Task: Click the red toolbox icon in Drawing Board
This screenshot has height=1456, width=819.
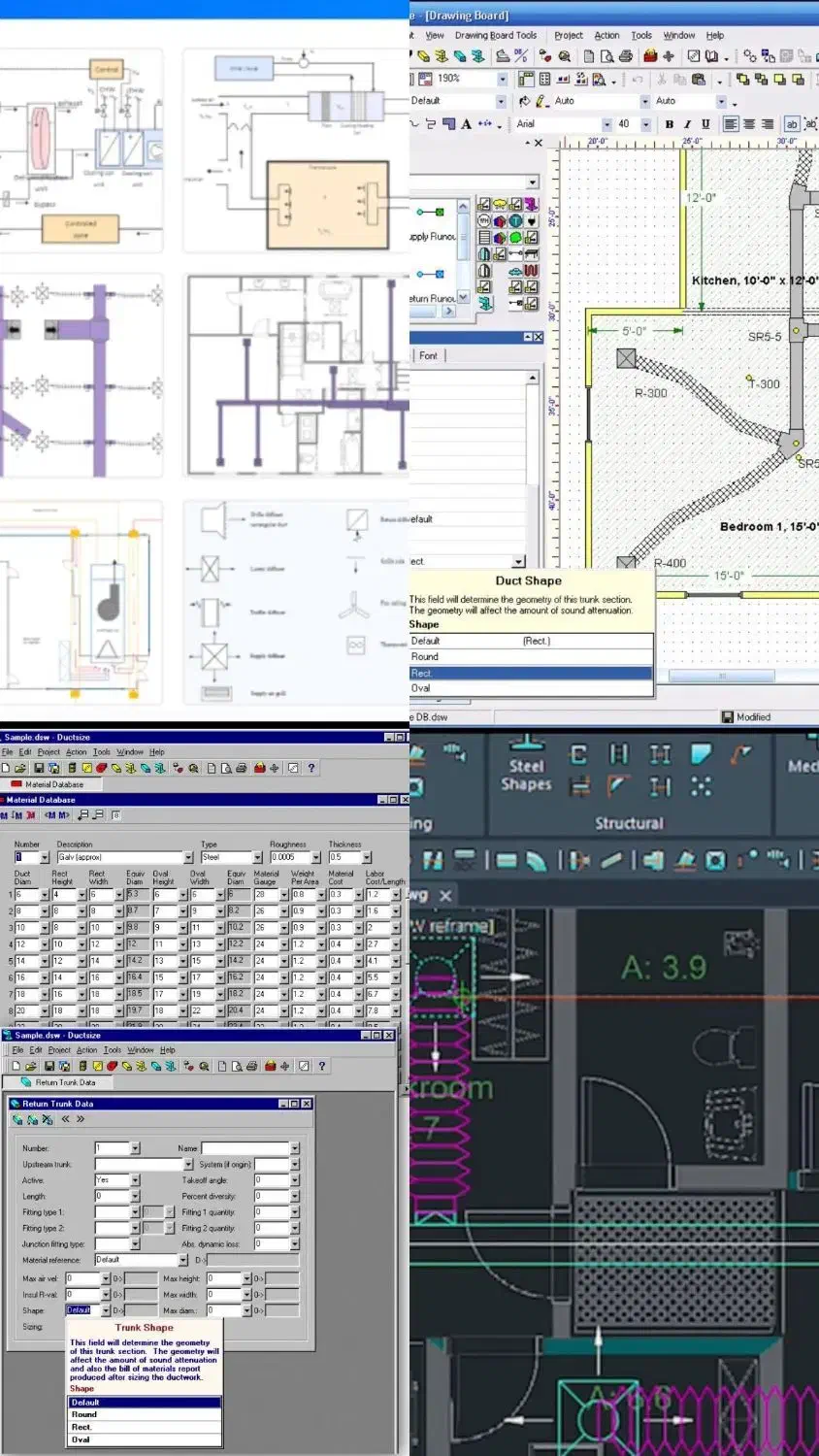Action: pyautogui.click(x=650, y=56)
